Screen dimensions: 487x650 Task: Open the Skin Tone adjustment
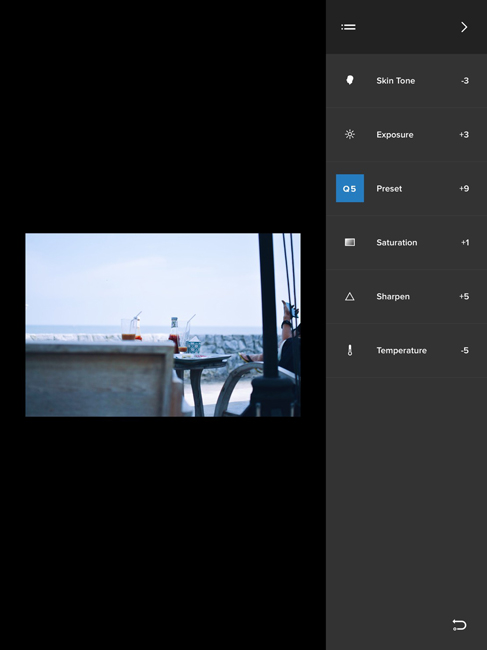406,80
